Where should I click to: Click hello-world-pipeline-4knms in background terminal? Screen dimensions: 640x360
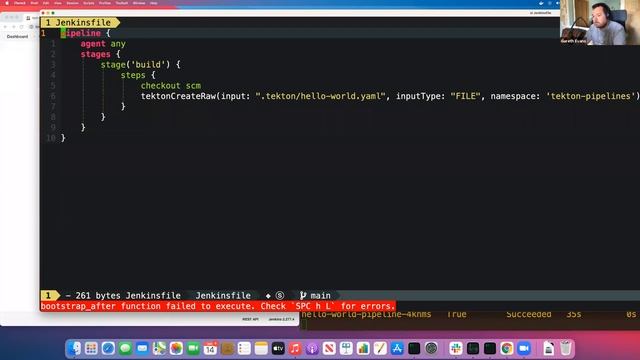click(367, 314)
